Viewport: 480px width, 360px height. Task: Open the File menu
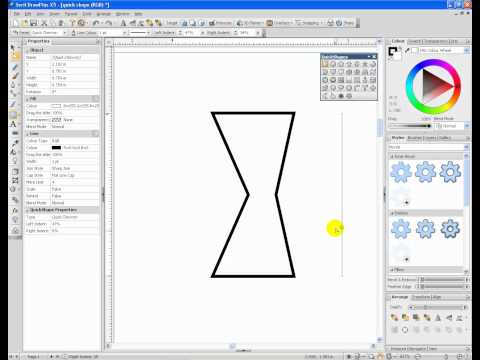point(17,14)
